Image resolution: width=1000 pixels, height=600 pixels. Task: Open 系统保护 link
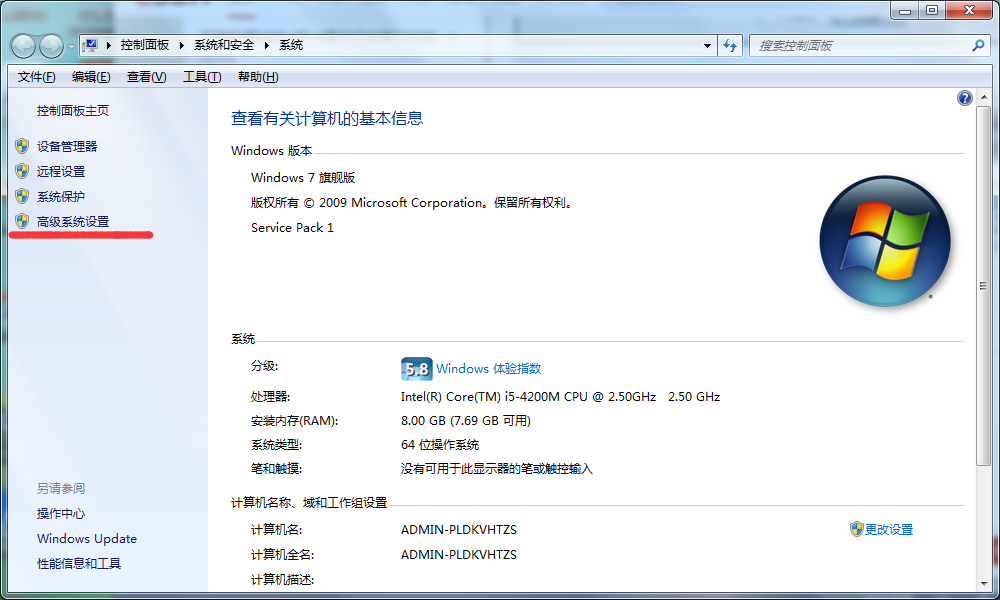point(61,196)
